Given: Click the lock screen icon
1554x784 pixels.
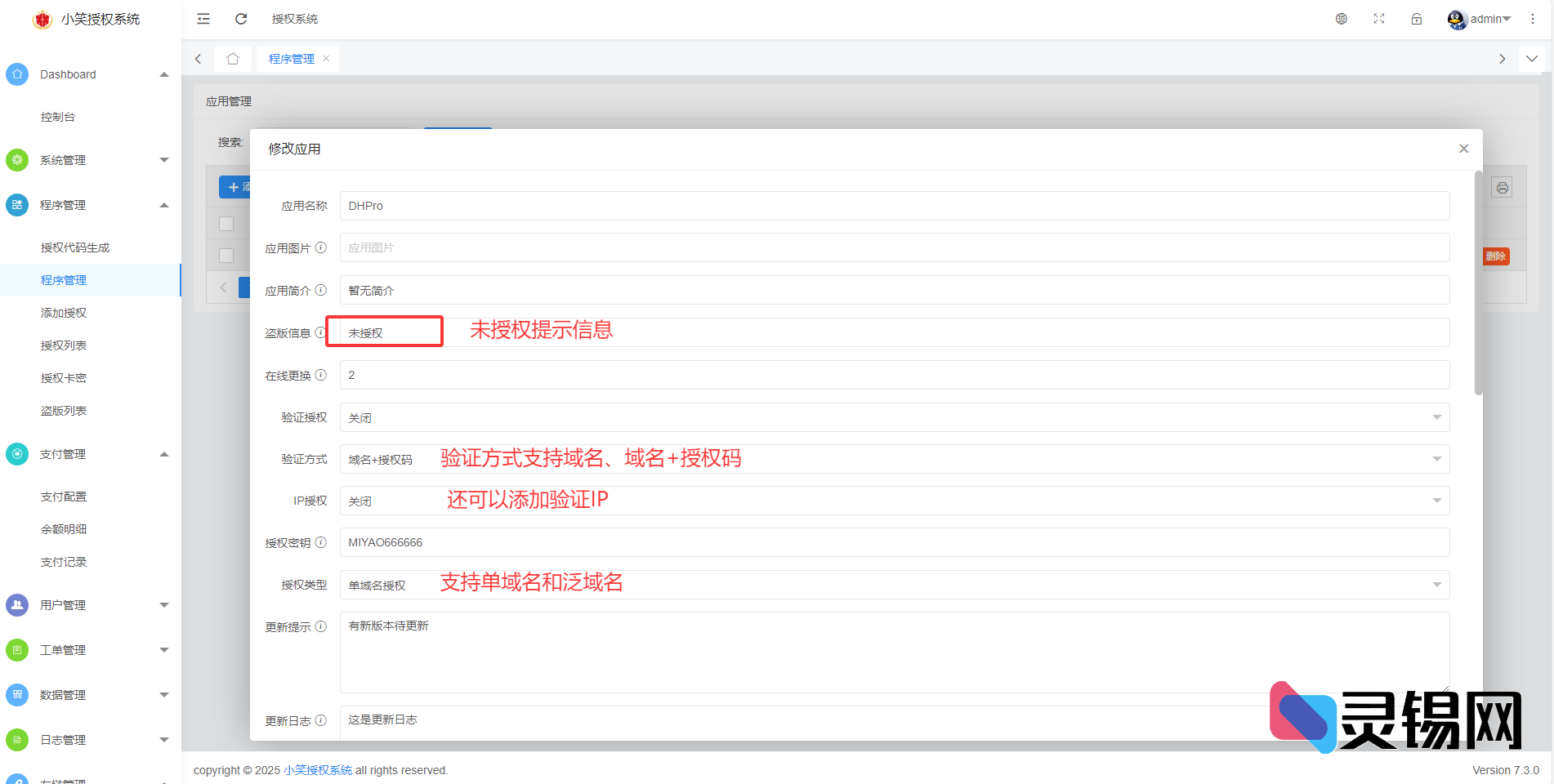Looking at the screenshot, I should click(1416, 19).
